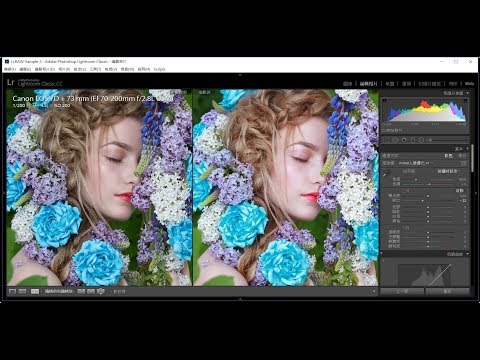Collapse the Histogram panel header triangle
Image resolution: width=480 pixels, height=360 pixels.
click(x=467, y=93)
